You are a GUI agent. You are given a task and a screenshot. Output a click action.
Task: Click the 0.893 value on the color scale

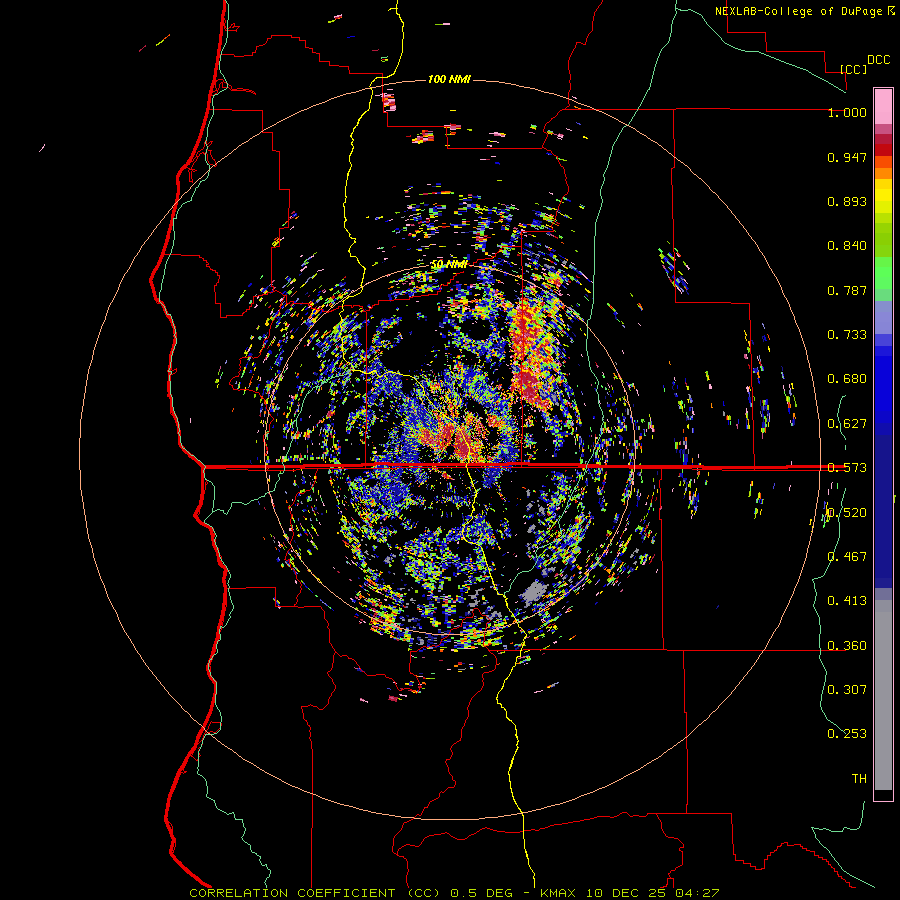[847, 201]
